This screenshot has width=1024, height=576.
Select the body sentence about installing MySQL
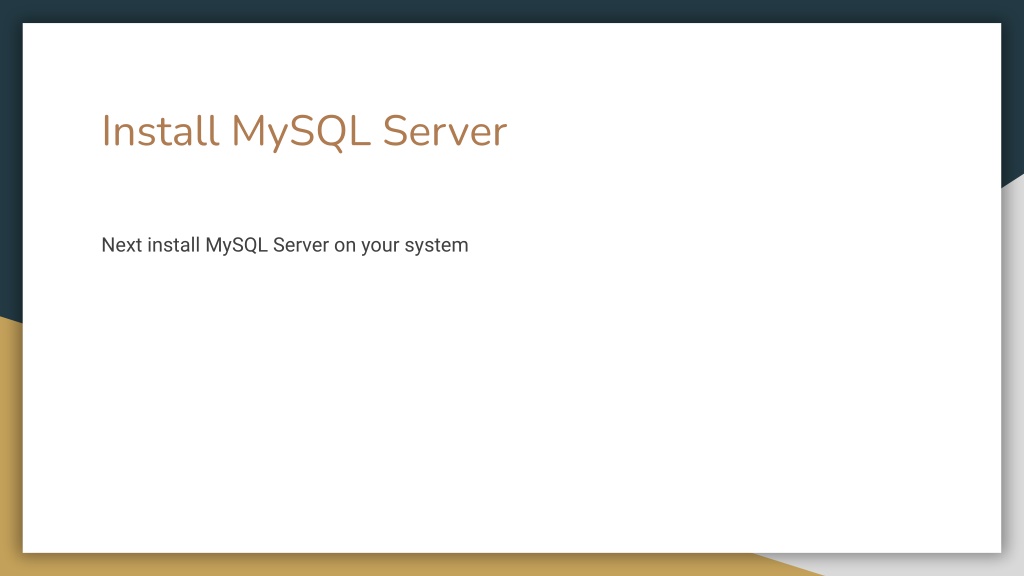[285, 245]
